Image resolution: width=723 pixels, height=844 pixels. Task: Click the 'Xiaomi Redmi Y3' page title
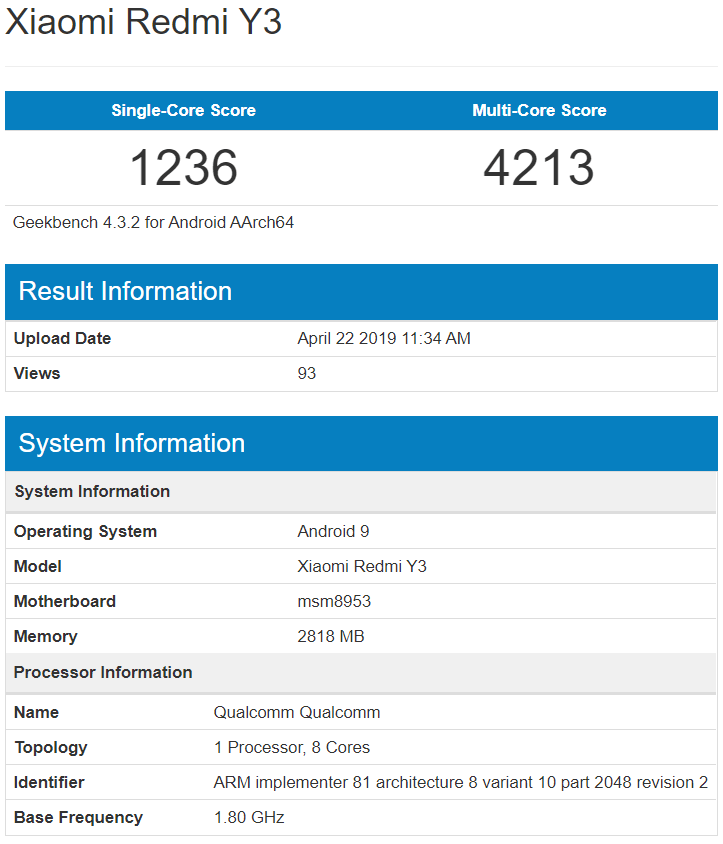pos(143,22)
